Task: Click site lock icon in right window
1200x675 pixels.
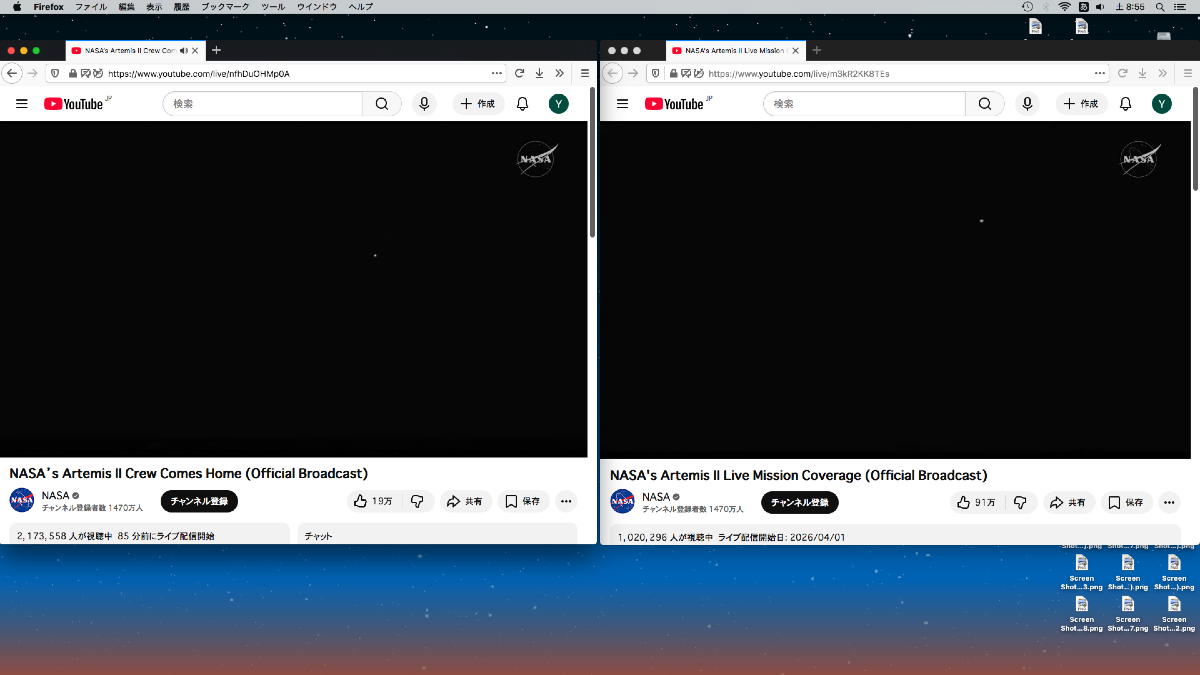Action: click(673, 74)
